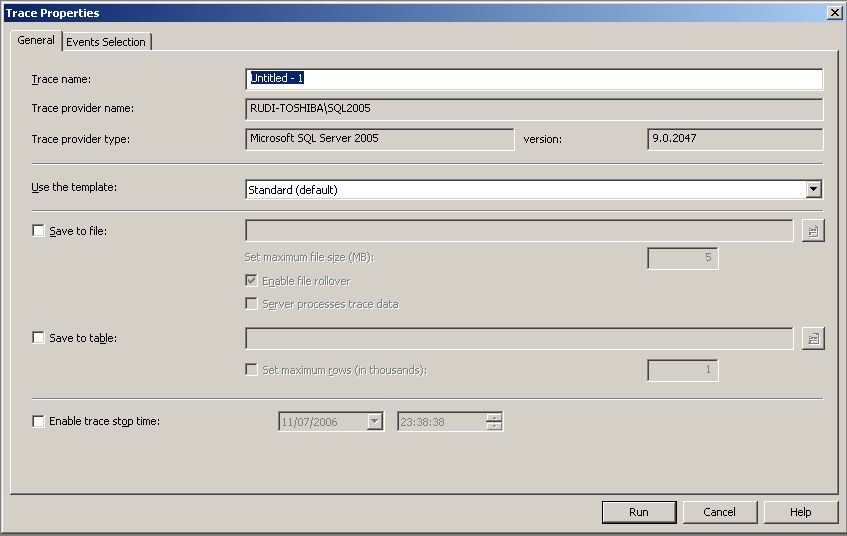Expand the stop date picker dropdown
This screenshot has height=536, width=847.
(374, 422)
